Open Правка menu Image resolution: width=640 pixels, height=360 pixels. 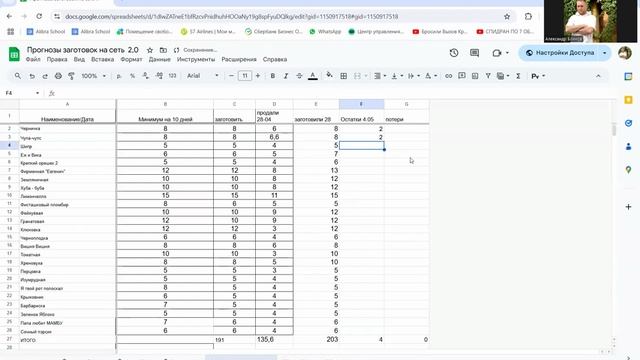(57, 60)
